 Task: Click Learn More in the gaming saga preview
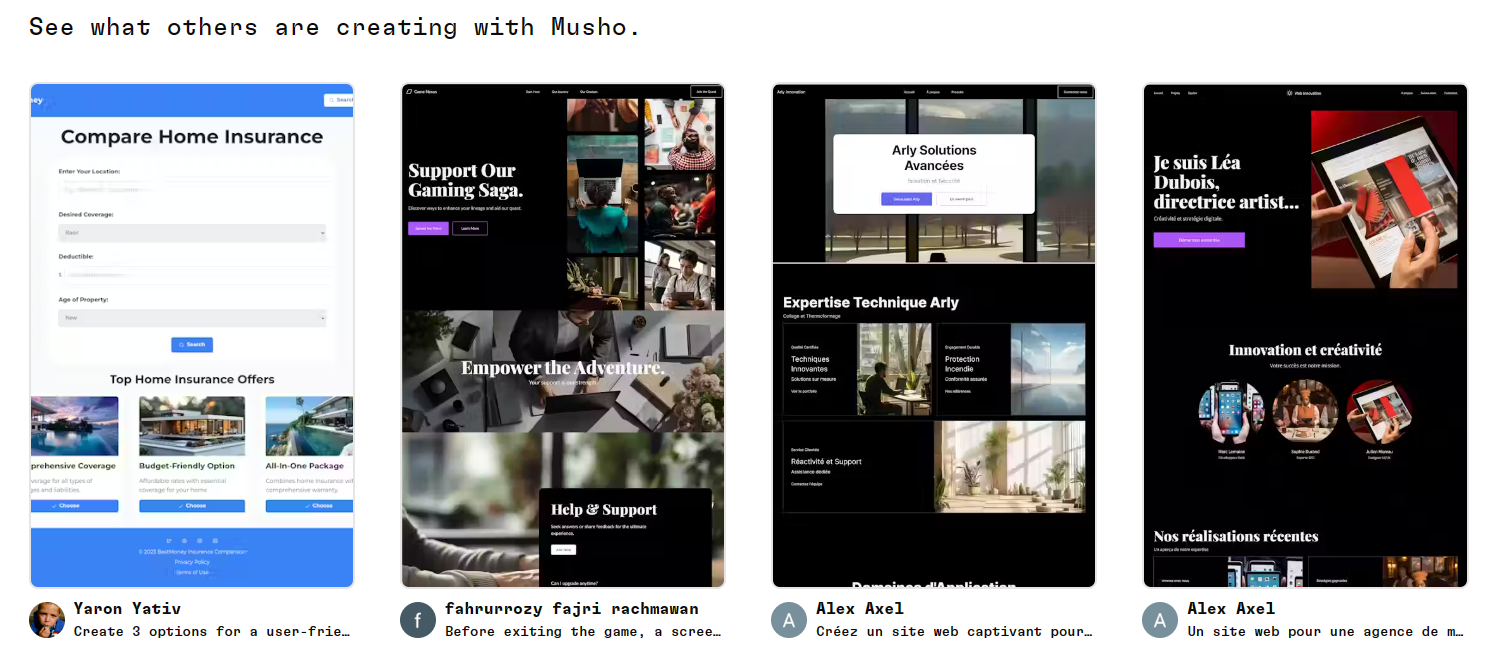(x=469, y=229)
